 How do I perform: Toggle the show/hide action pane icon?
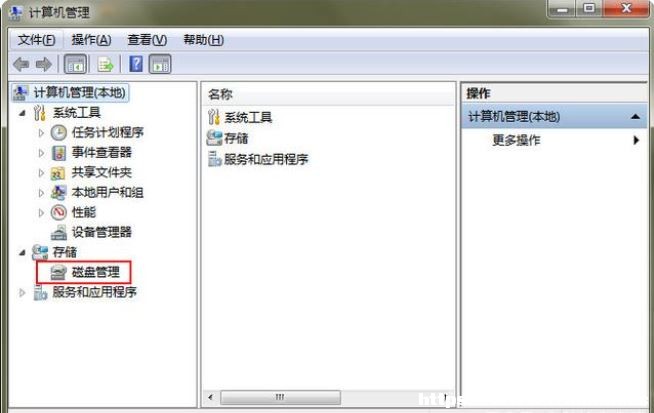[x=160, y=64]
